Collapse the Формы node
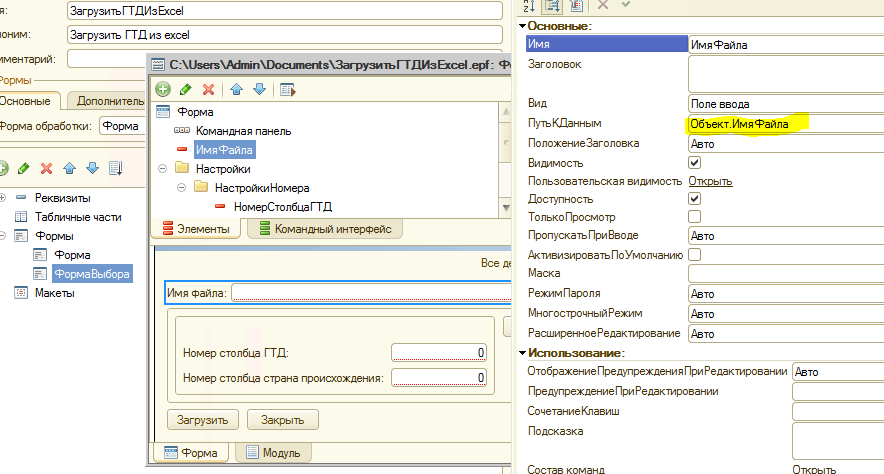The image size is (884, 474). pyautogui.click(x=2, y=236)
